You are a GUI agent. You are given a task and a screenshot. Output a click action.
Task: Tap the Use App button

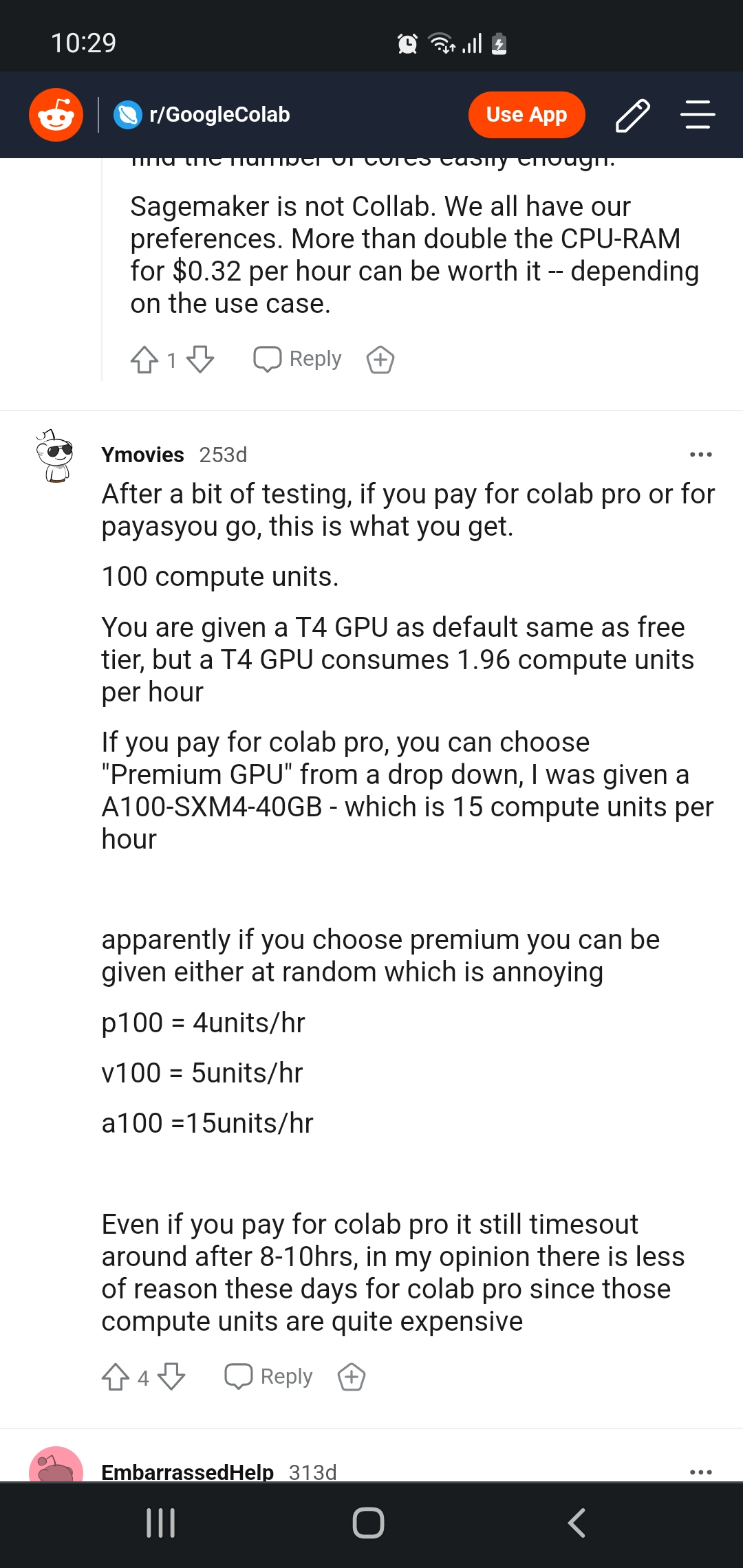(526, 114)
